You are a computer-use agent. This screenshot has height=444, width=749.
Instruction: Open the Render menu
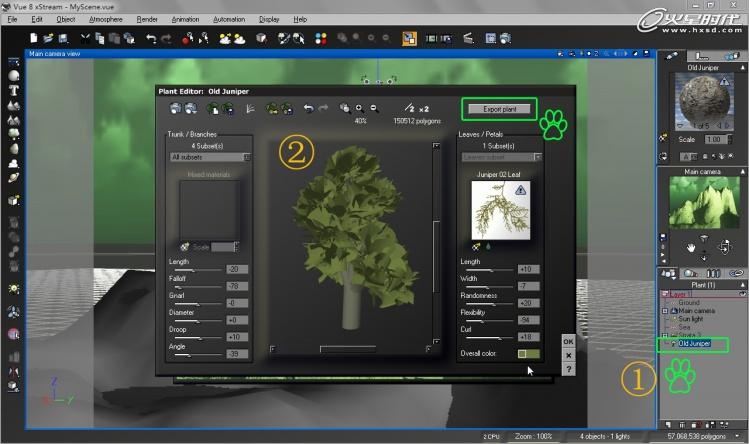click(147, 19)
